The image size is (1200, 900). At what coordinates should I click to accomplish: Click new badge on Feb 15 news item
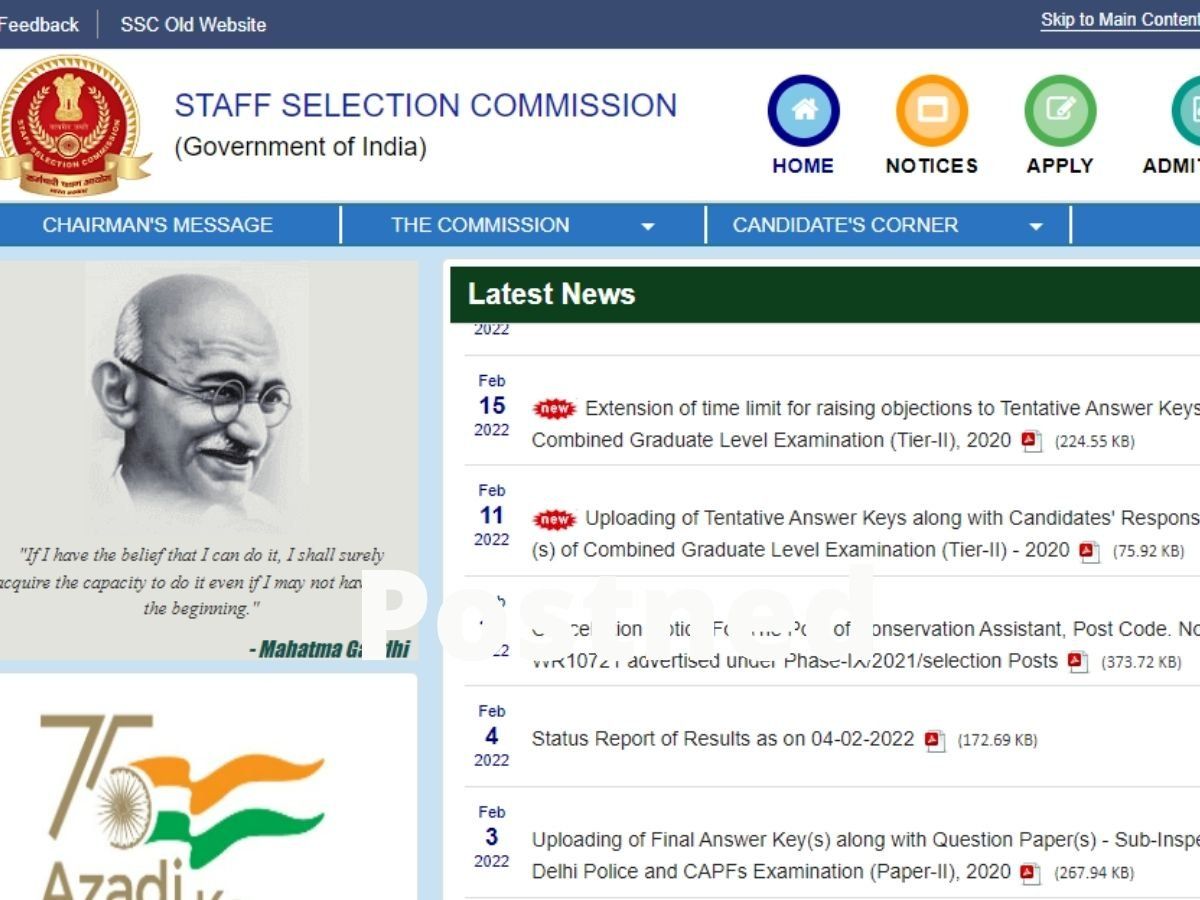coord(555,409)
